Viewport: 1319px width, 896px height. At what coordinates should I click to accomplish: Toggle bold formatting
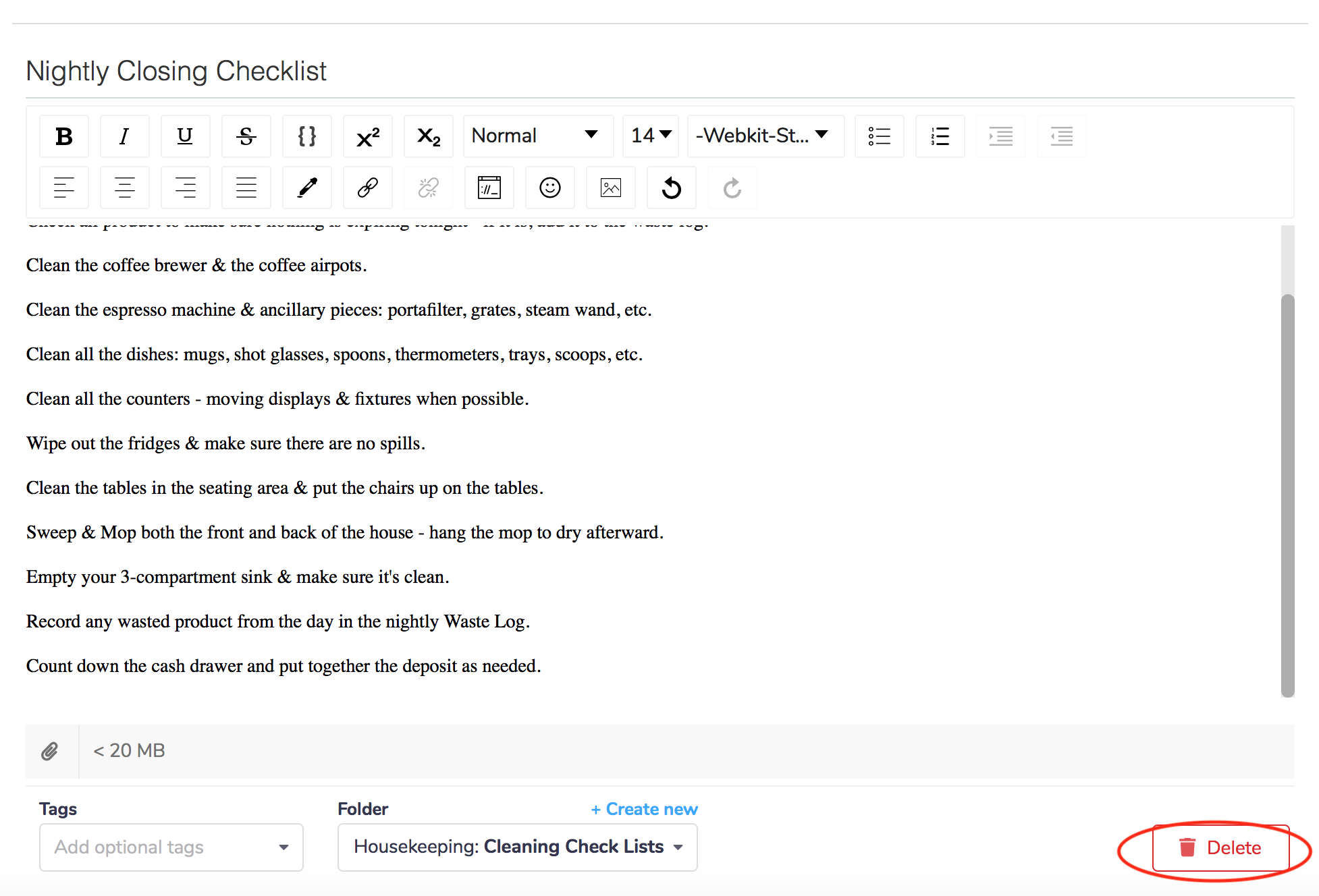(64, 136)
